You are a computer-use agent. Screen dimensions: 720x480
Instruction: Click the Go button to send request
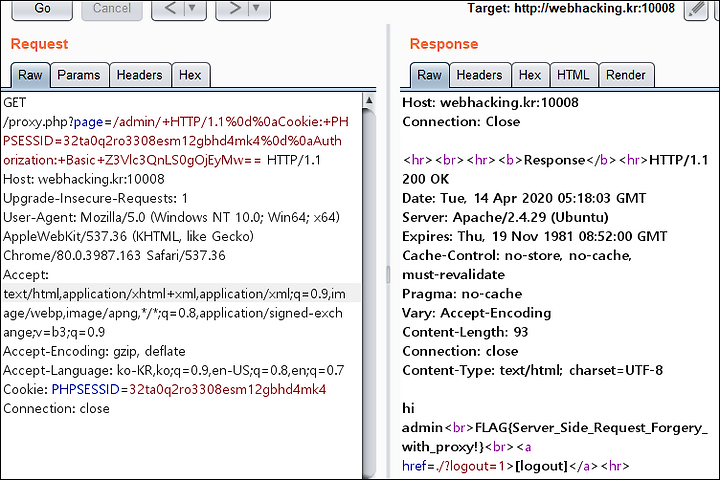(42, 9)
